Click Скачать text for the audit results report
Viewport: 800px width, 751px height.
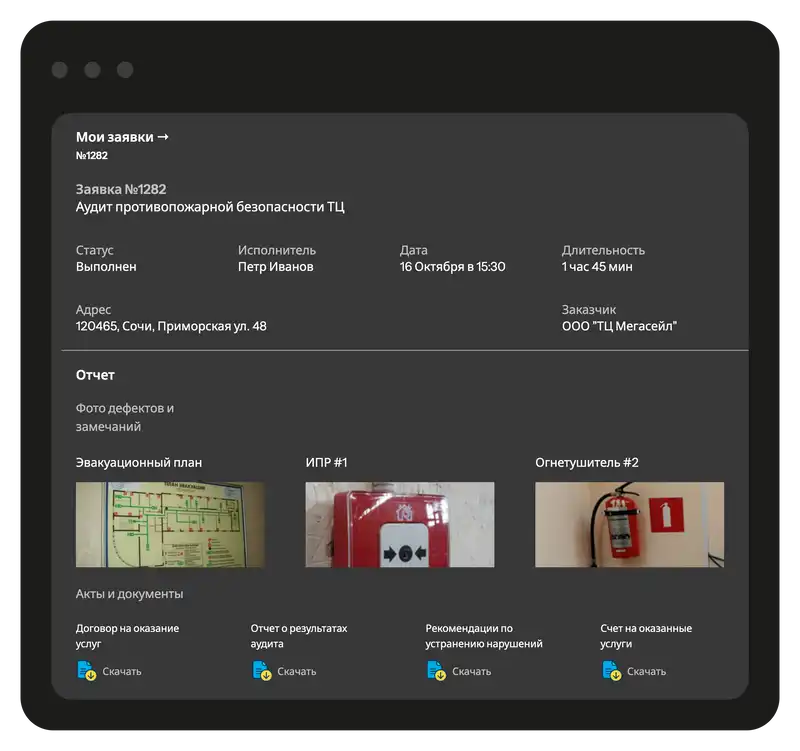click(x=297, y=672)
